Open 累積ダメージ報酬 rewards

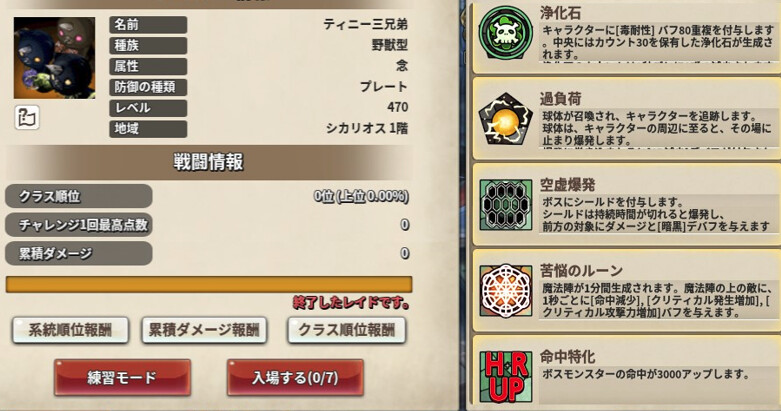click(x=204, y=330)
